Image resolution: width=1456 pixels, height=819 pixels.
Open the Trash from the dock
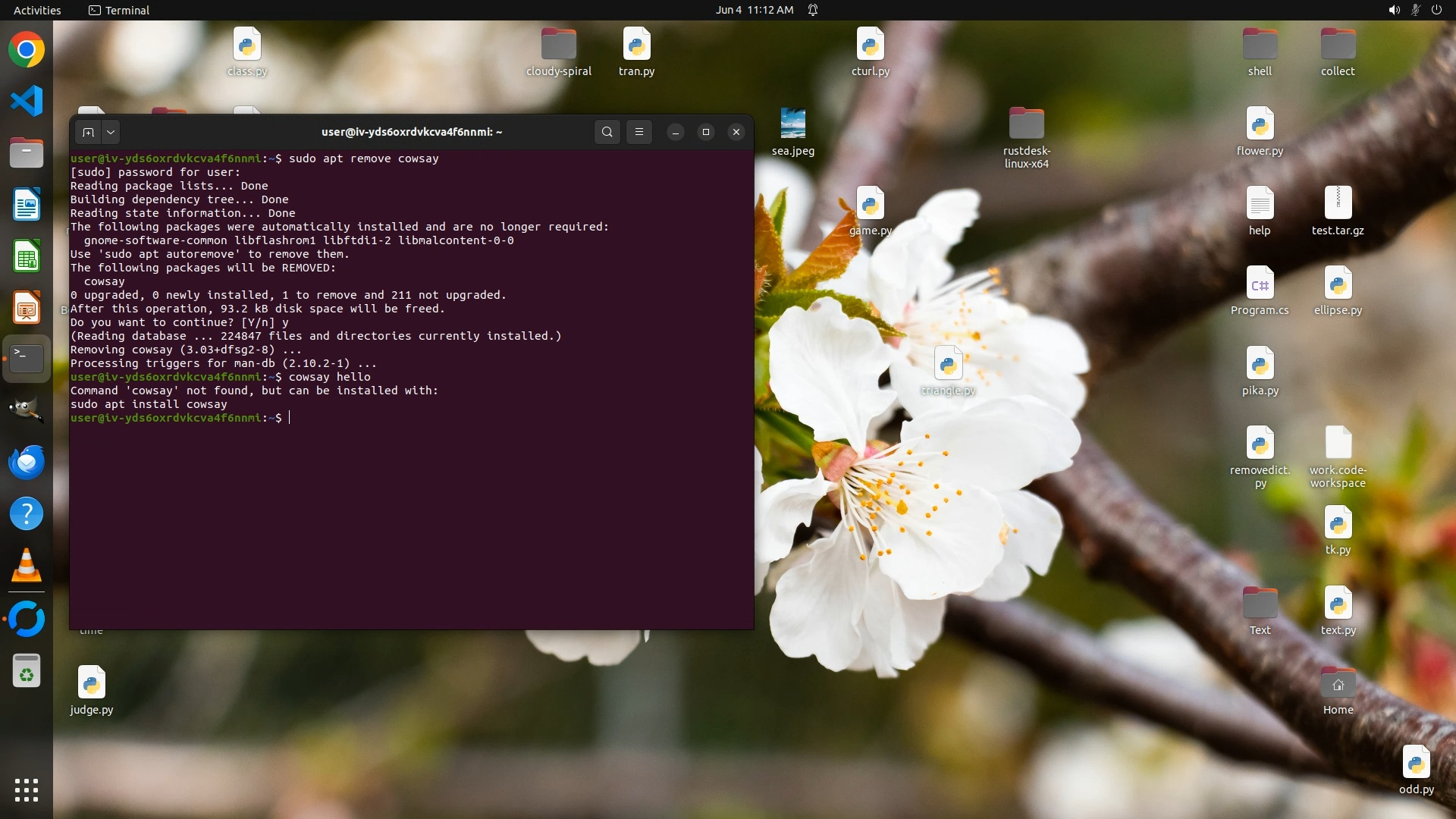click(27, 671)
